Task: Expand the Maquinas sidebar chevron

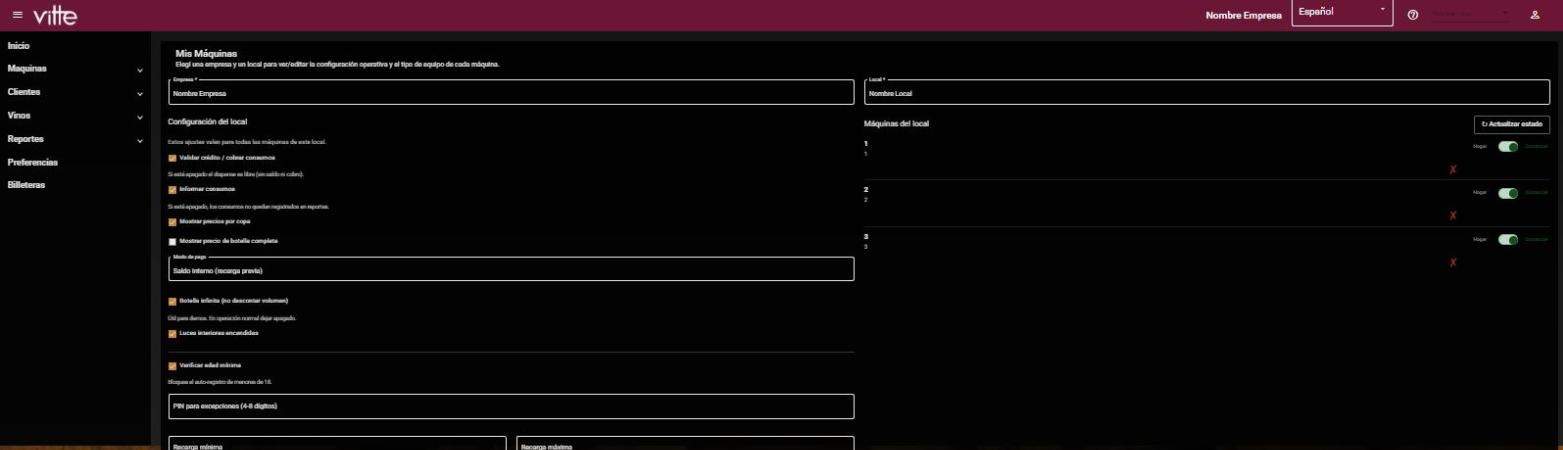Action: pos(140,70)
